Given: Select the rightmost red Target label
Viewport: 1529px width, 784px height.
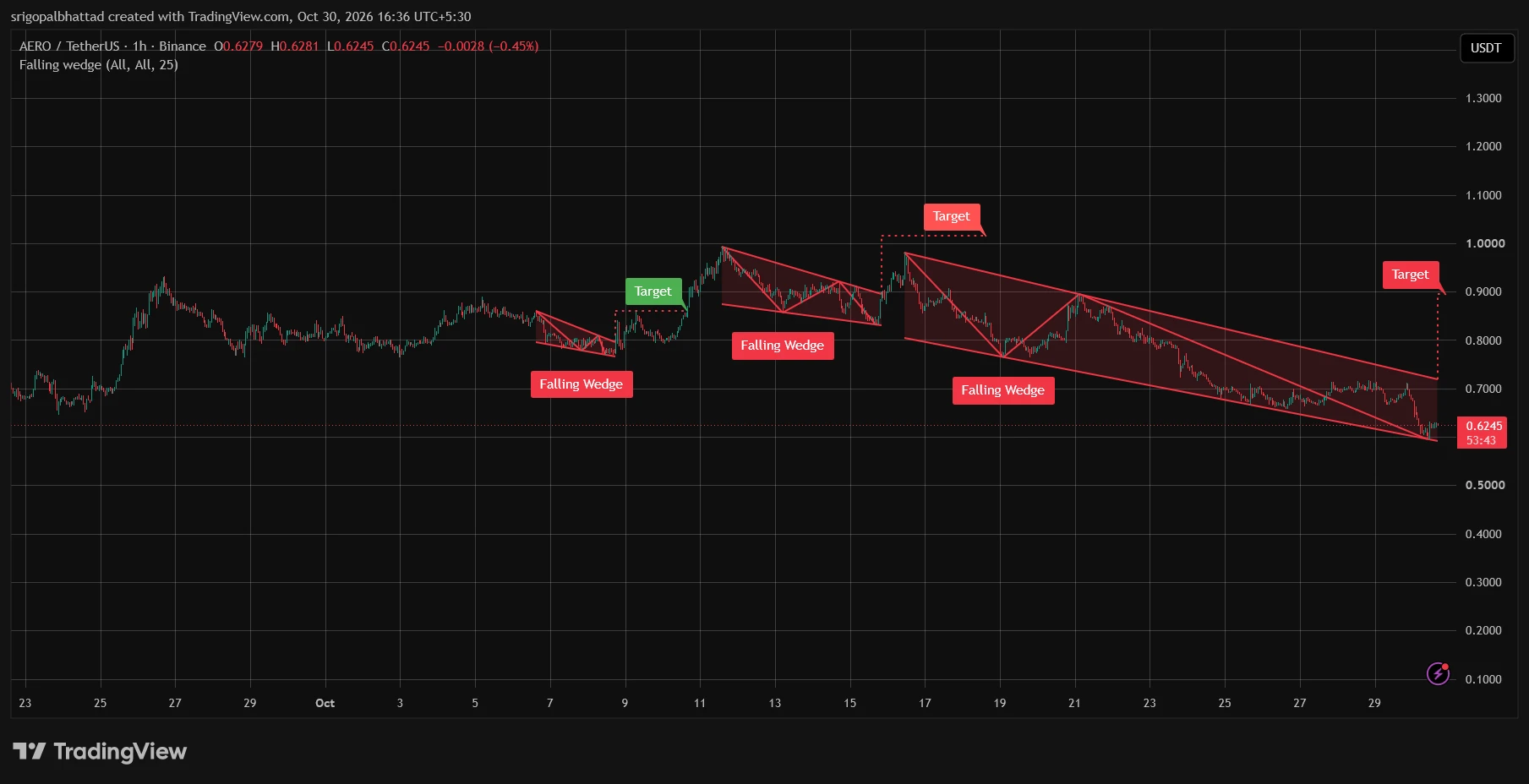Looking at the screenshot, I should pos(1410,275).
